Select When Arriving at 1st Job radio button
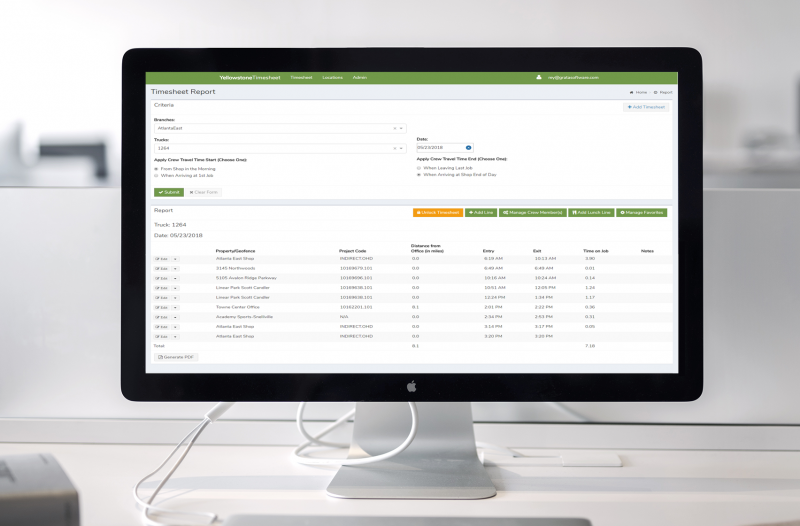Viewport: 800px width, 526px height. tap(156, 176)
